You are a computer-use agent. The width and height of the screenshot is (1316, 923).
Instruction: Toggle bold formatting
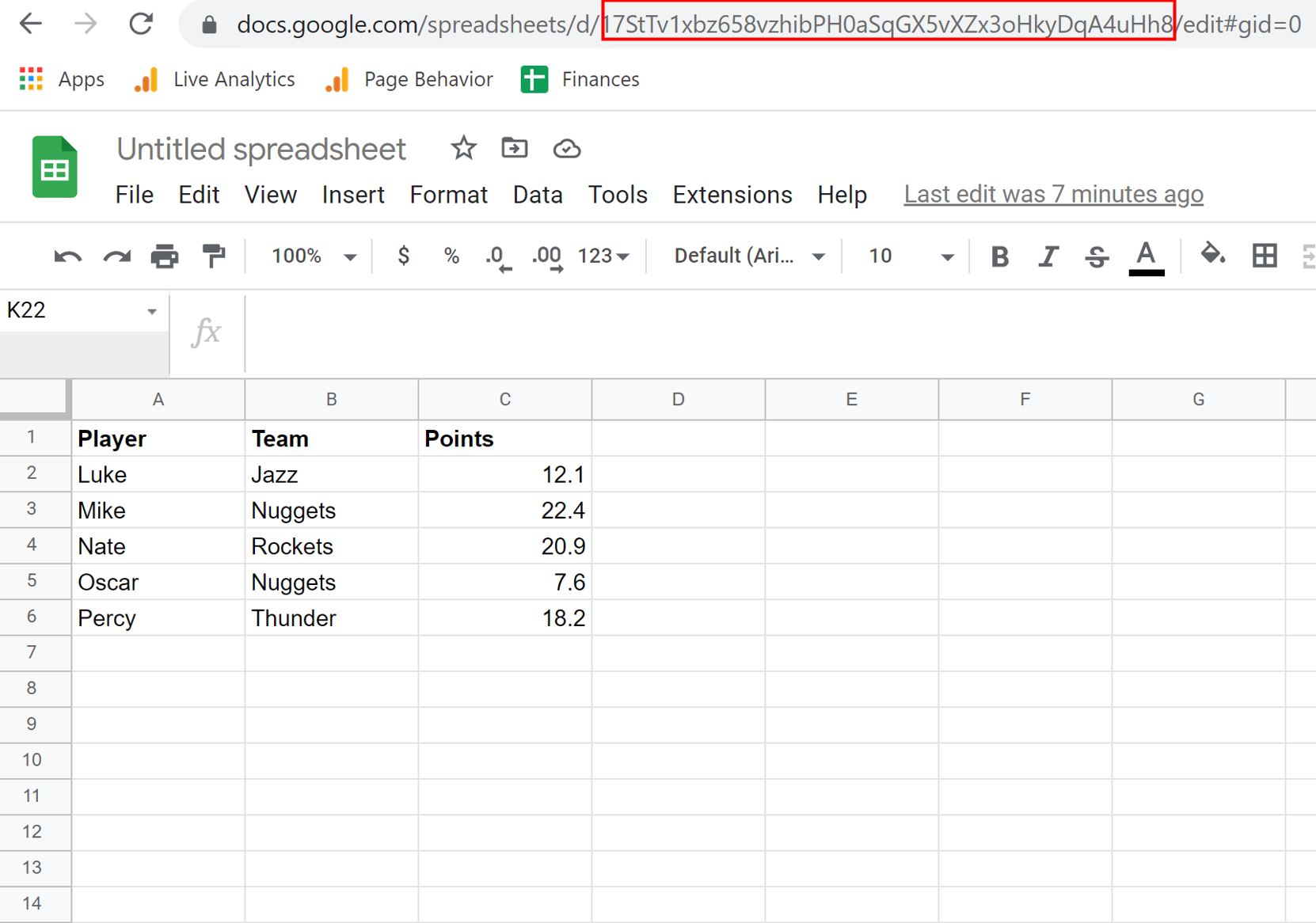pos(1000,256)
